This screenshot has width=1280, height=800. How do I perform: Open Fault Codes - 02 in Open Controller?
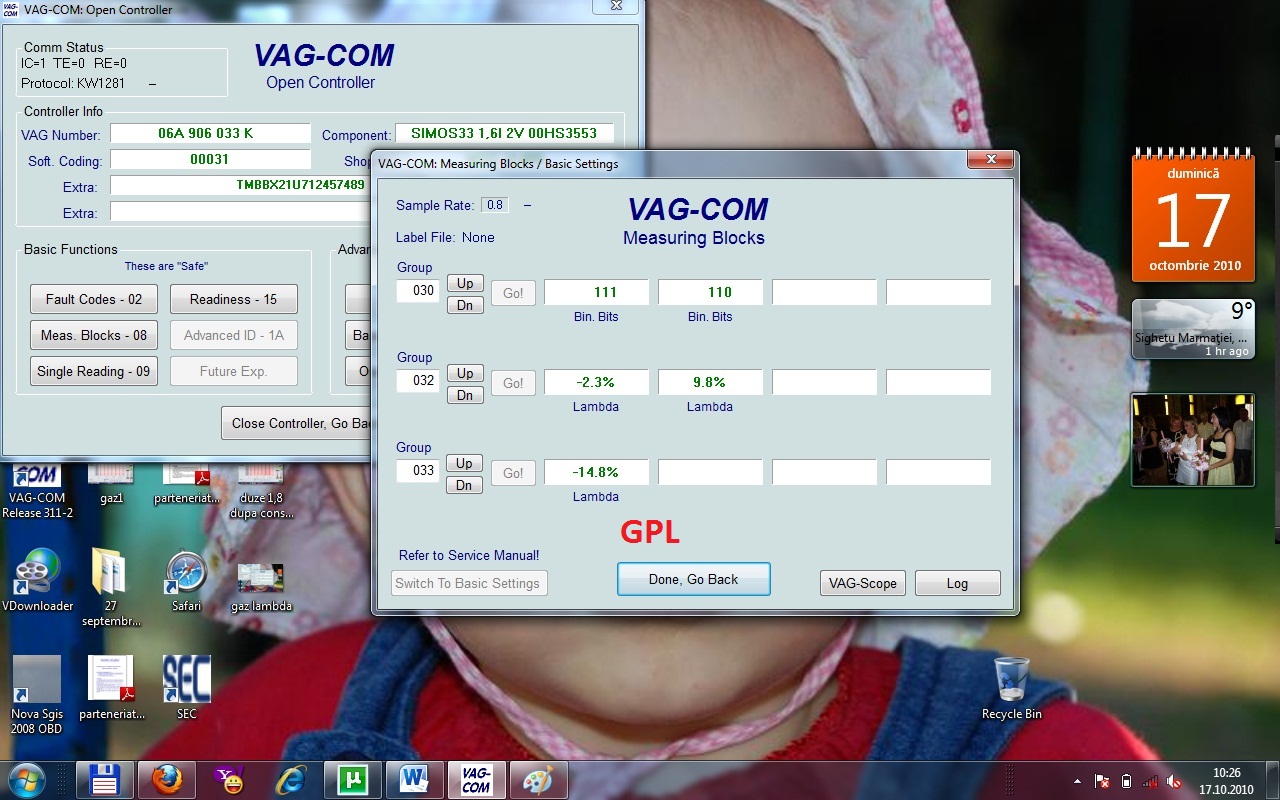[94, 299]
